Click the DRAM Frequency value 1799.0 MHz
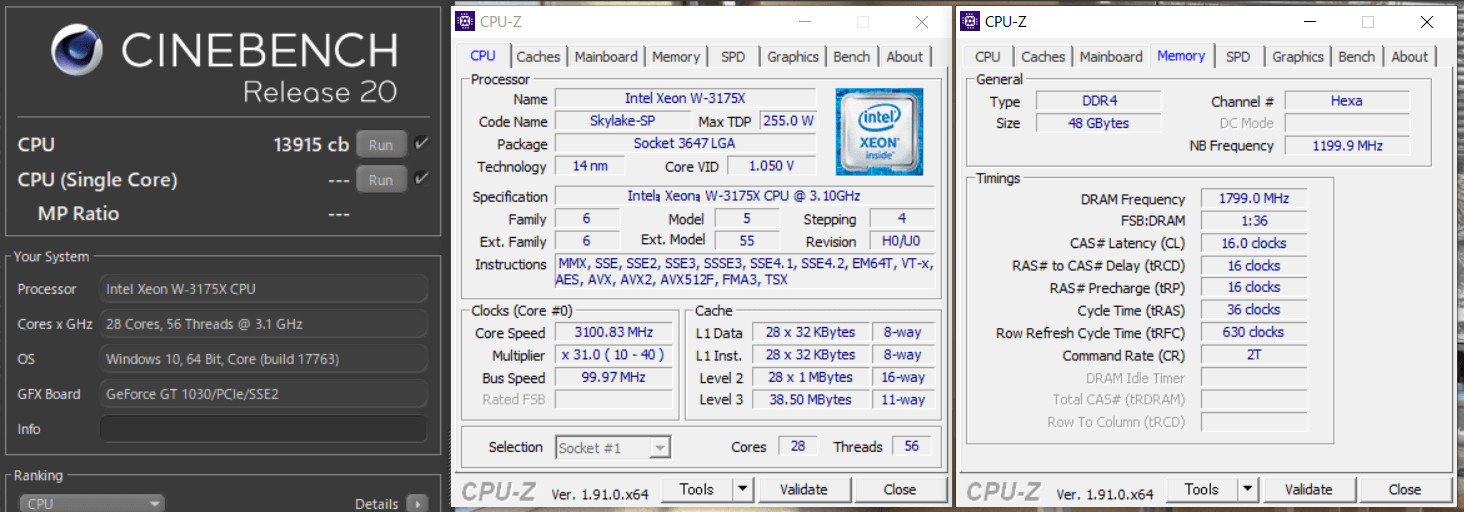1464x512 pixels. click(1254, 199)
